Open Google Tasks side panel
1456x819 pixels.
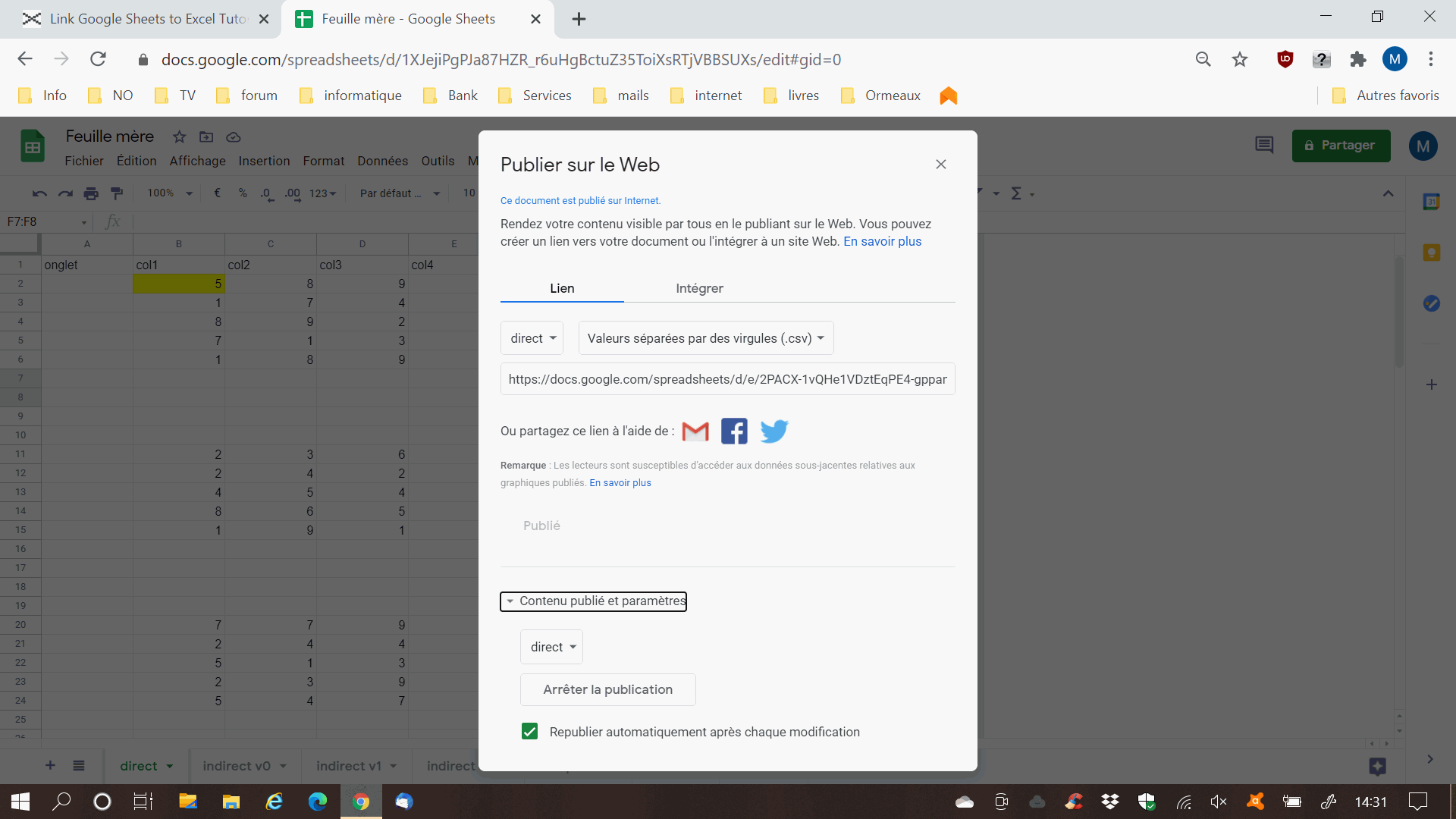click(x=1432, y=303)
